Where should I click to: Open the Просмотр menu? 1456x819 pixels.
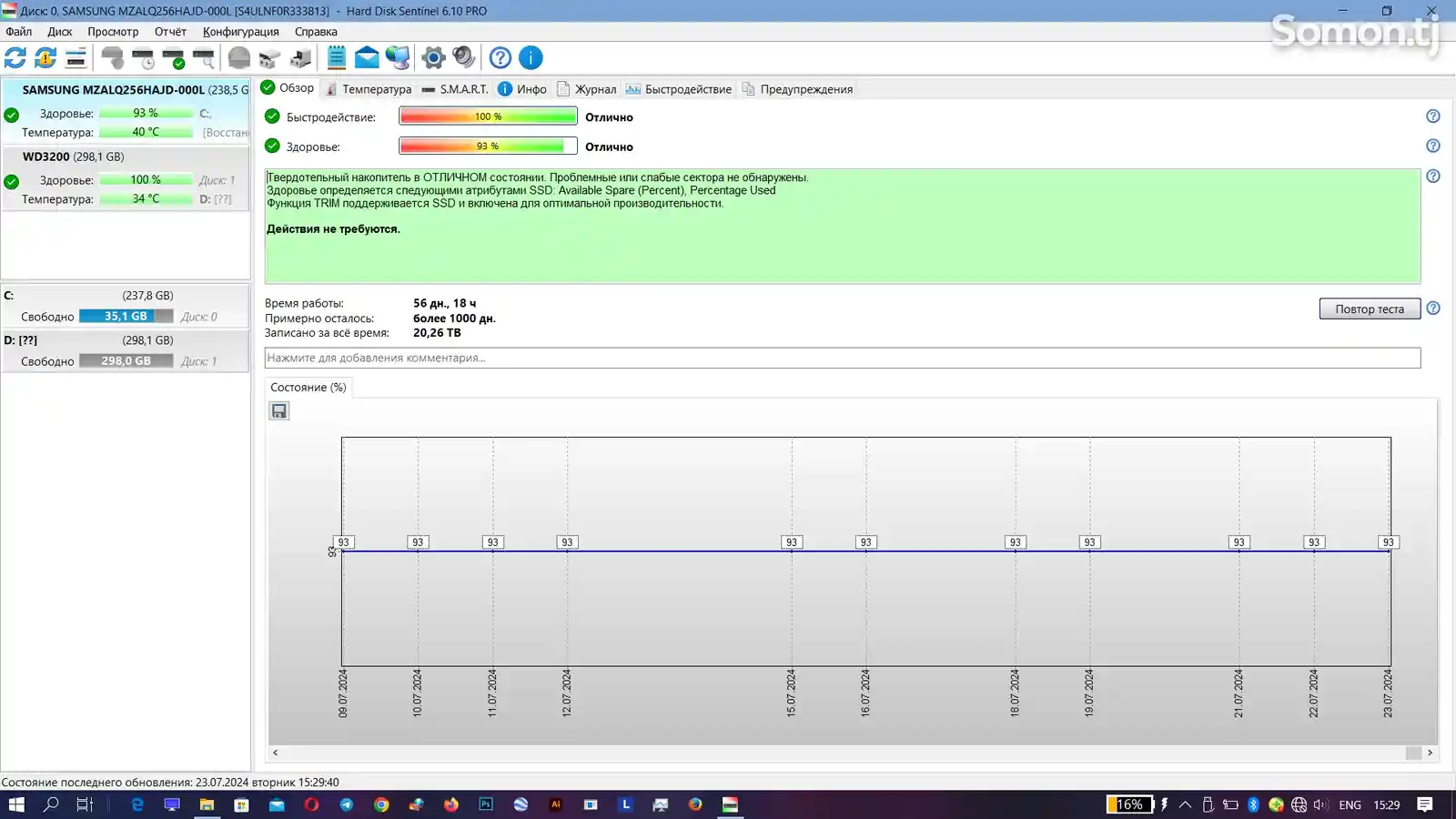pos(113,31)
